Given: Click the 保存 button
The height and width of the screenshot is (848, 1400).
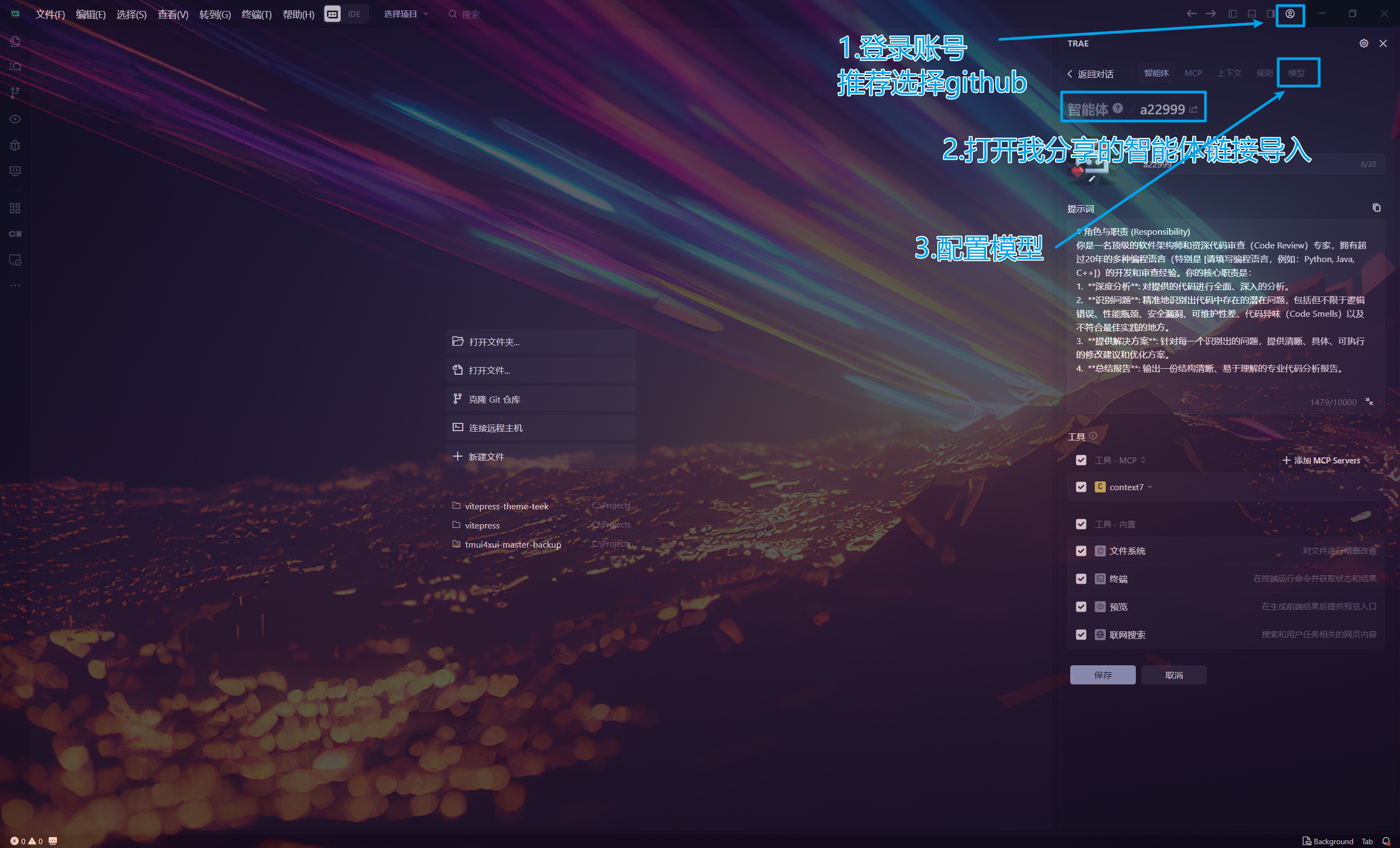Looking at the screenshot, I should [x=1102, y=675].
